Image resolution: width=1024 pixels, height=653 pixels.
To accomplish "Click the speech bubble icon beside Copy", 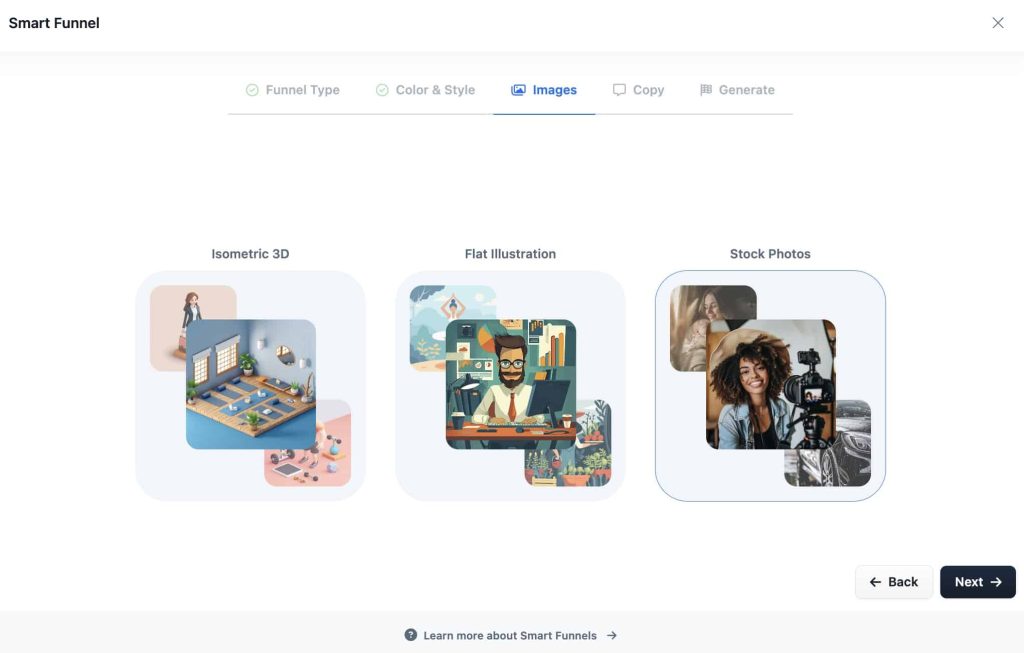I will tap(619, 89).
